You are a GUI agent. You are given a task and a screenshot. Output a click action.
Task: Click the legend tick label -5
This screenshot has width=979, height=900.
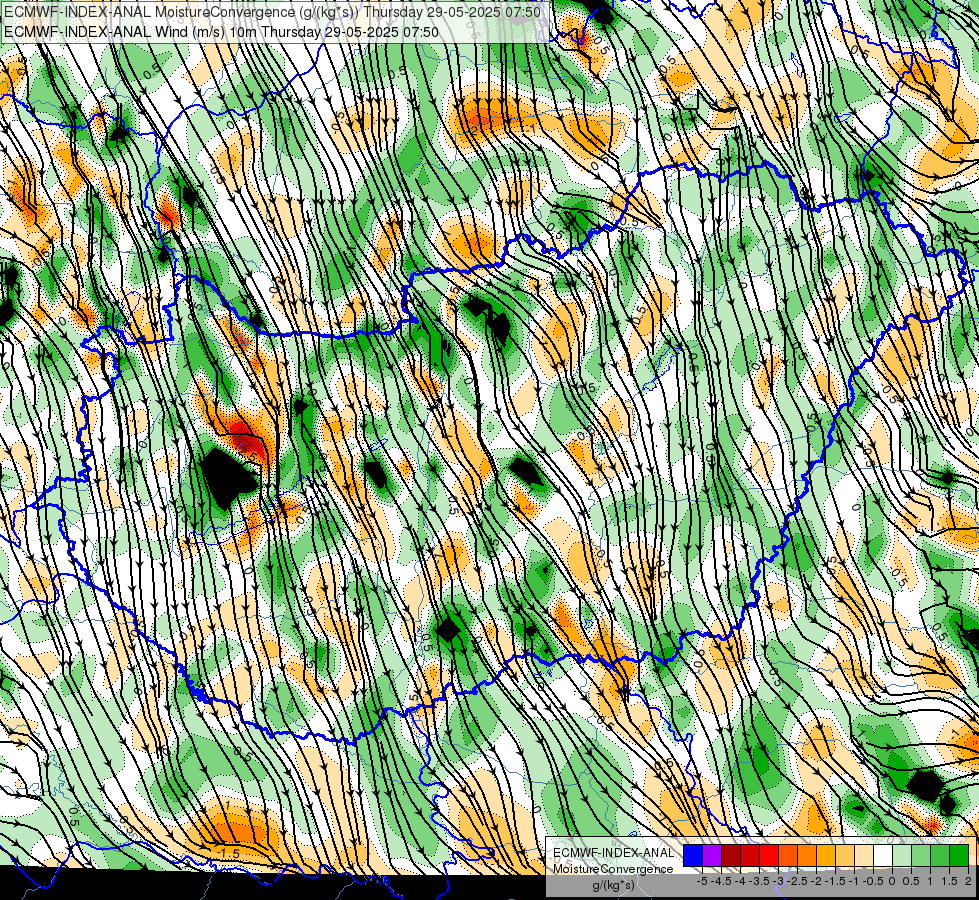tap(702, 881)
